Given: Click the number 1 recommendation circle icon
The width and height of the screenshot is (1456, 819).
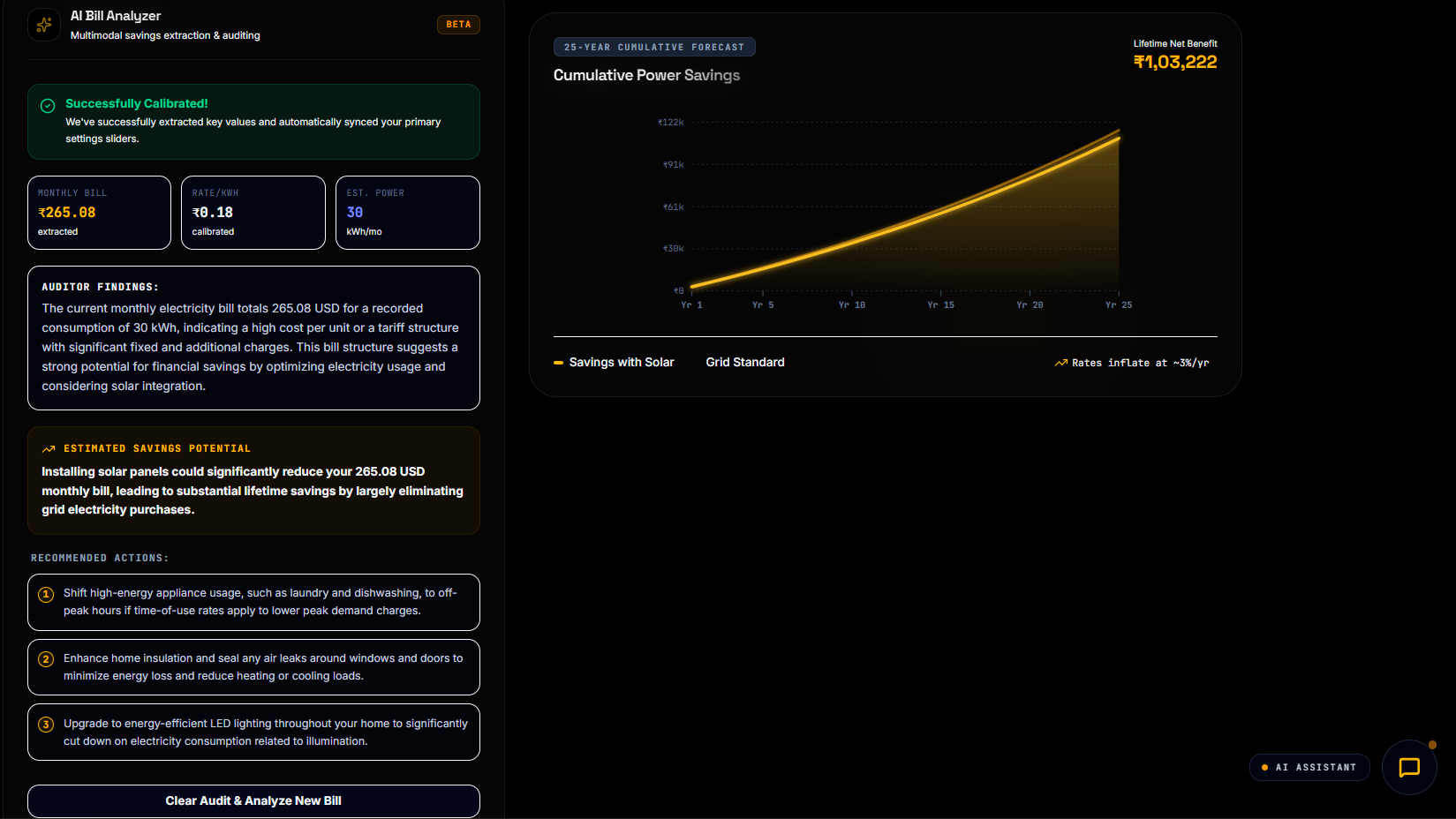Looking at the screenshot, I should tap(46, 595).
